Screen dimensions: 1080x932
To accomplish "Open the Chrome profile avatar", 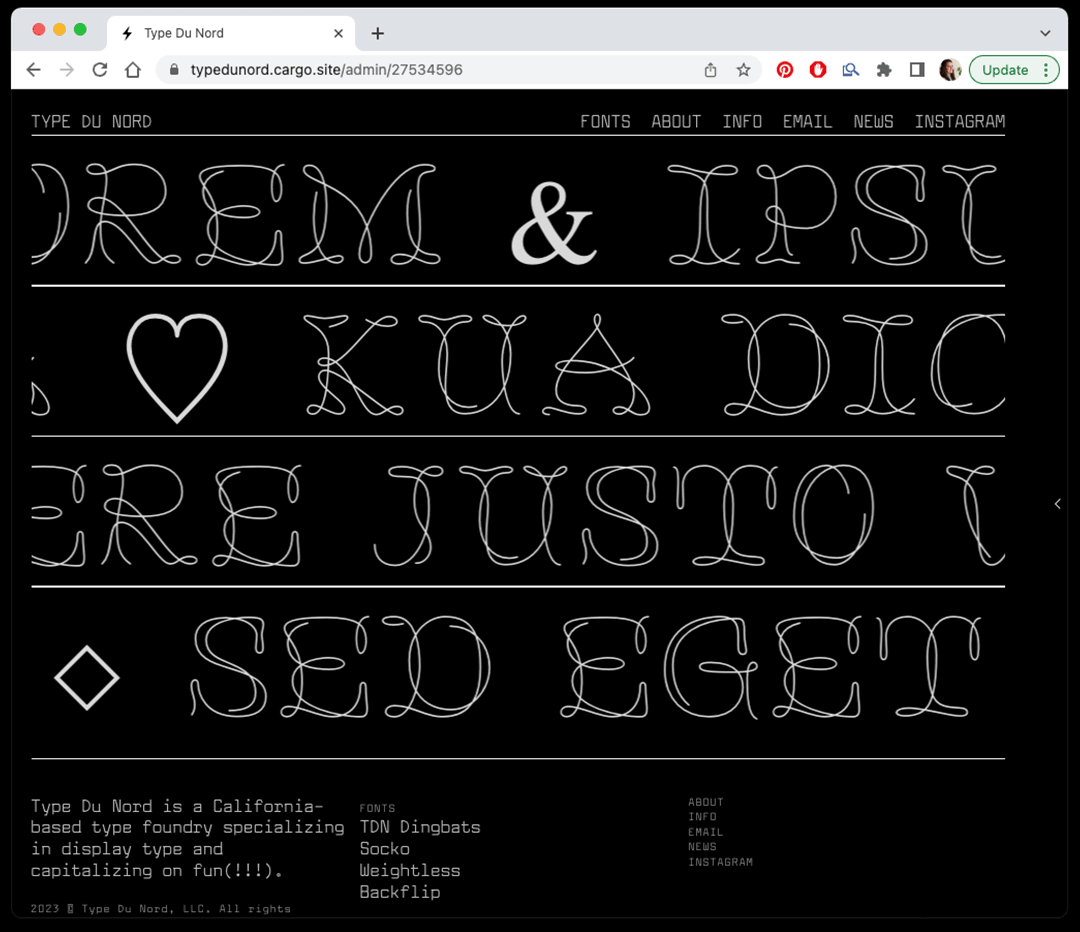I will (950, 70).
